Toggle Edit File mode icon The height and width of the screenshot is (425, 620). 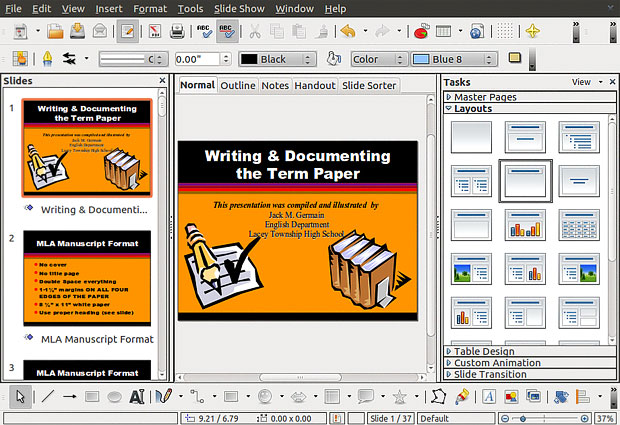click(x=127, y=31)
